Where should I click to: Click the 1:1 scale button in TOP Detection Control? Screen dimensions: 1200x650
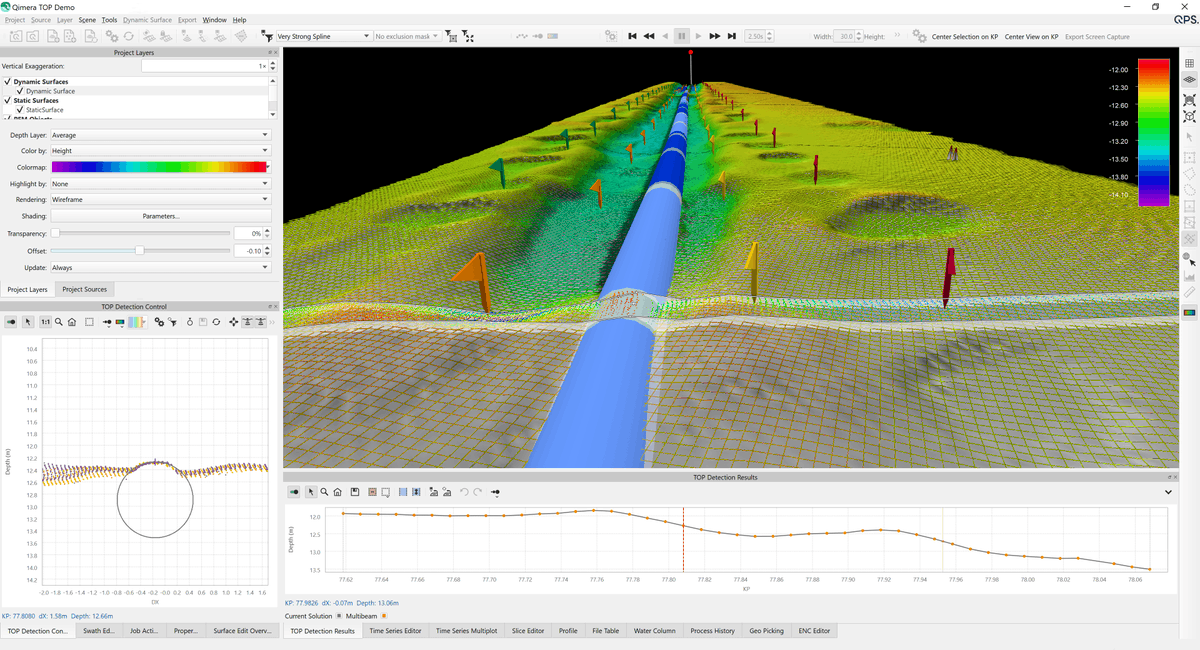point(45,322)
